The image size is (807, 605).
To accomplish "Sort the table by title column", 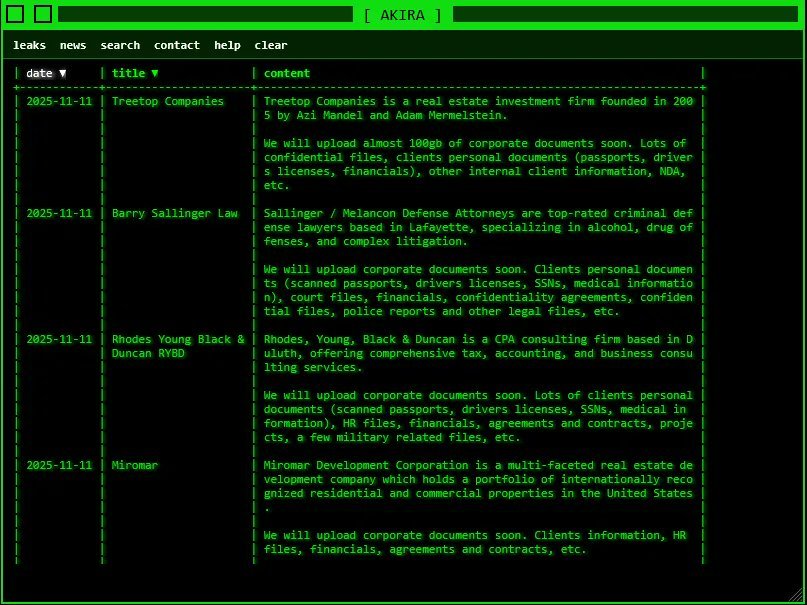I will pyautogui.click(x=135, y=73).
